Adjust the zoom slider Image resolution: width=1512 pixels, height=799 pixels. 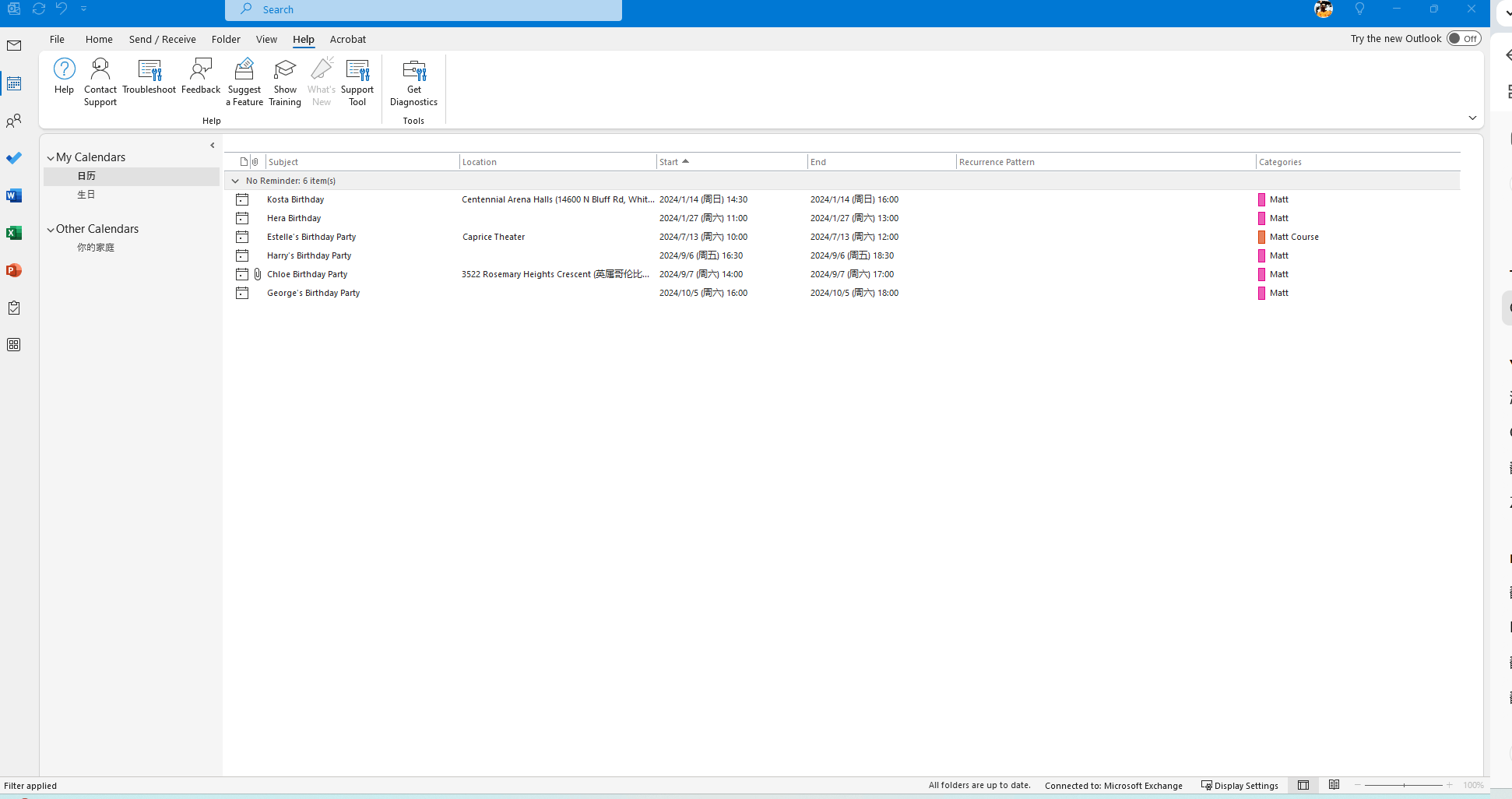point(1403,785)
